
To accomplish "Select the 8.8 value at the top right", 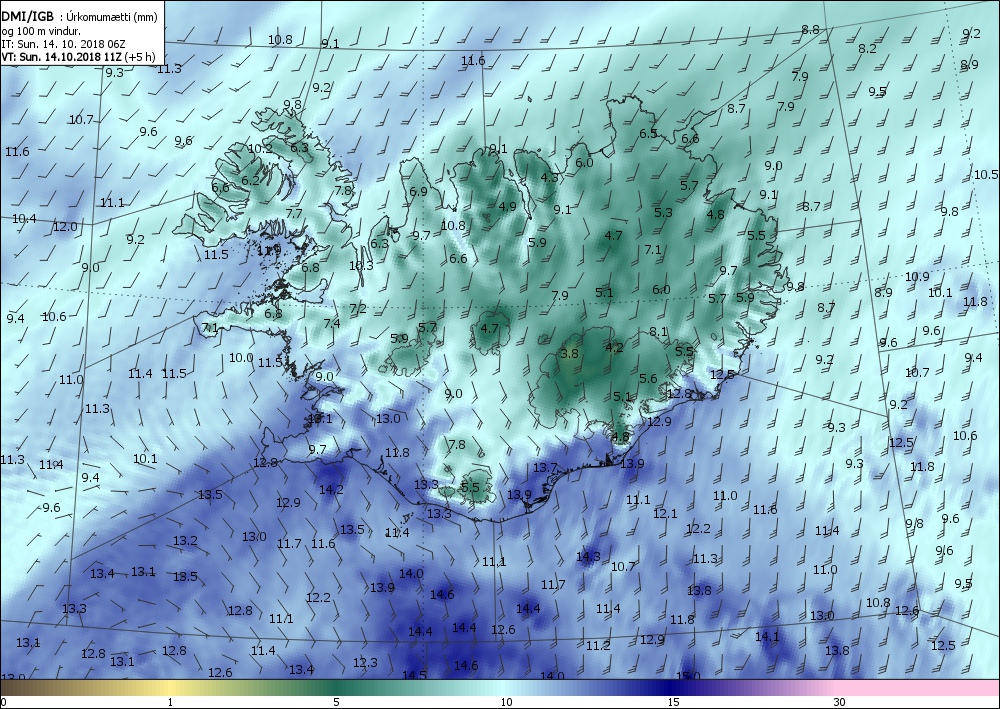I will point(810,29).
